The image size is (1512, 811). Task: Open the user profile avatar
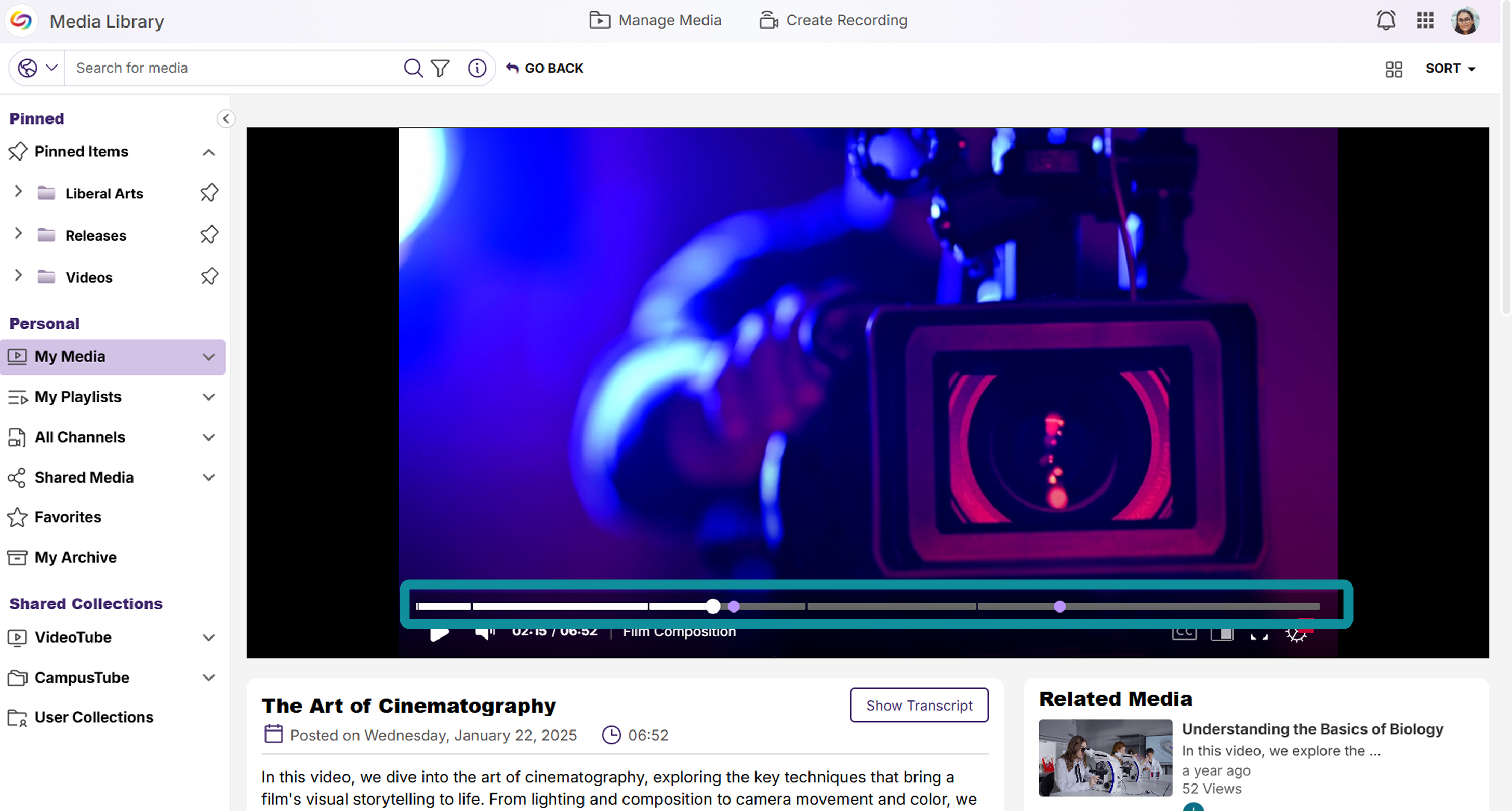pyautogui.click(x=1465, y=21)
